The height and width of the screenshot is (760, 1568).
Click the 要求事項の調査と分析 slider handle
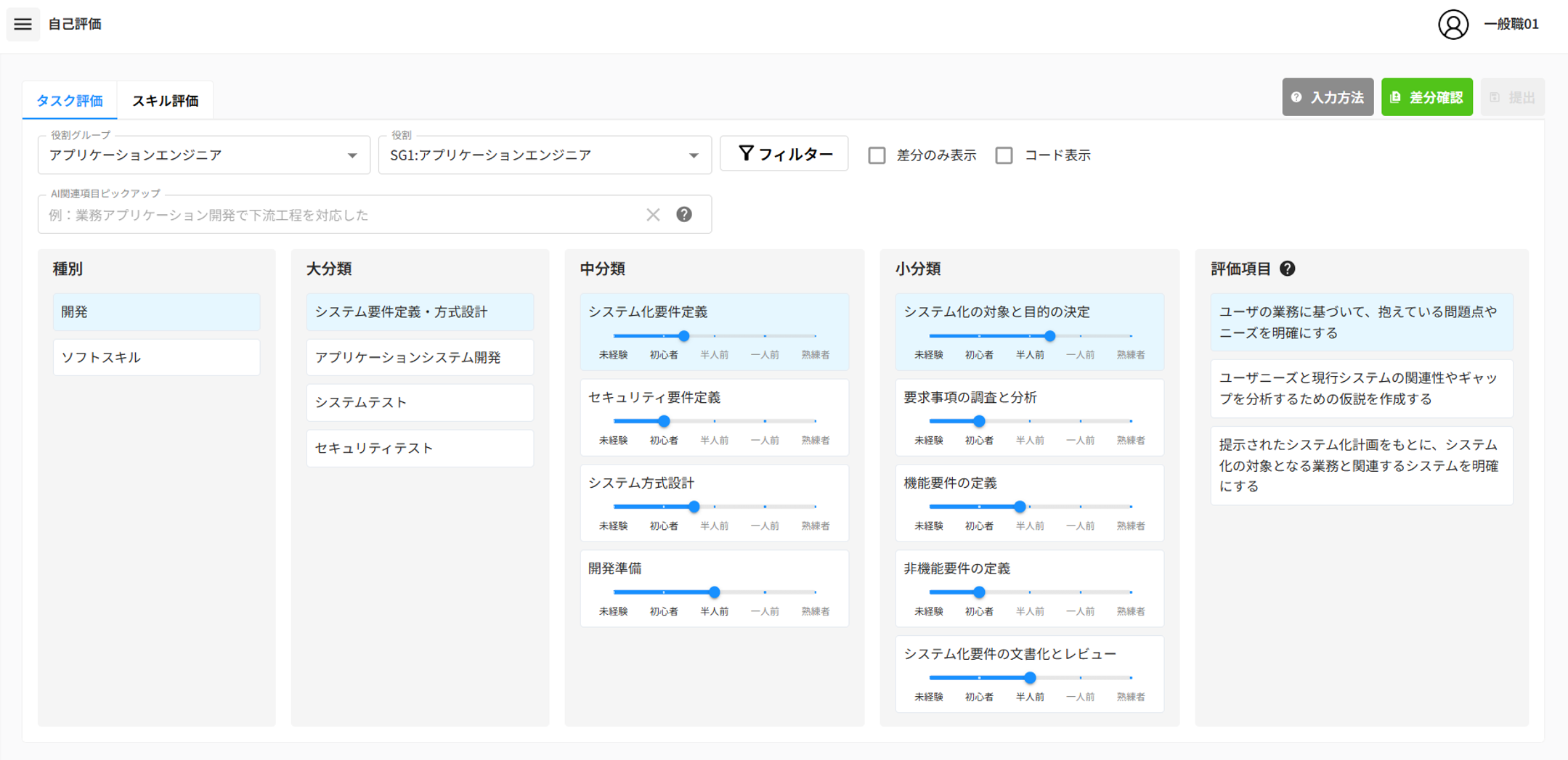coord(979,421)
